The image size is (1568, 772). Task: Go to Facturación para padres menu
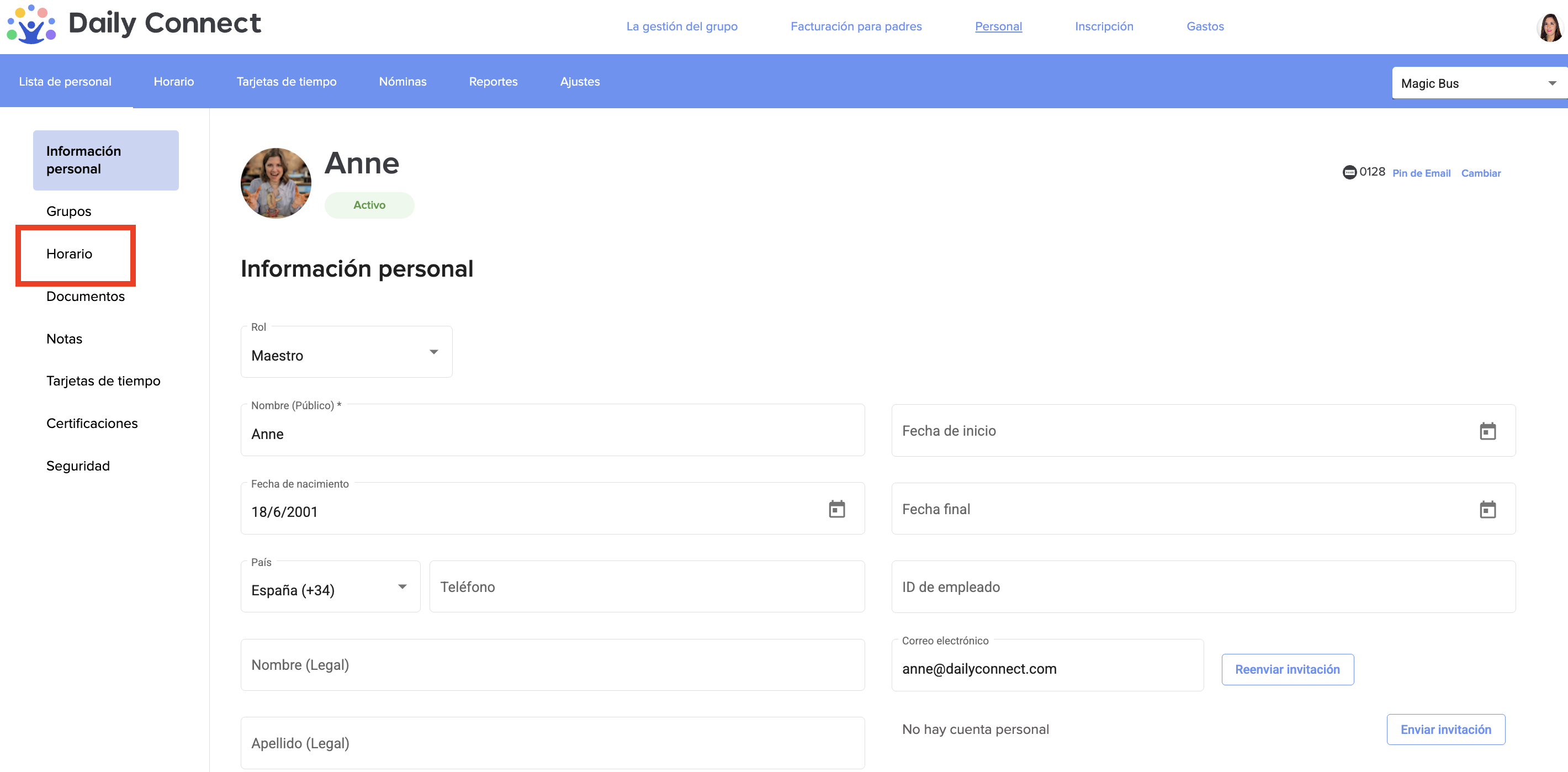pyautogui.click(x=855, y=26)
